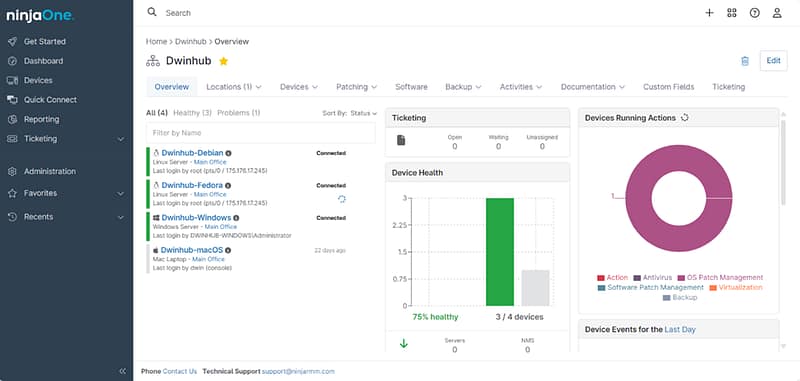Image resolution: width=800 pixels, height=381 pixels.
Task: Click support@ninjarmm.com email link
Action: (x=298, y=371)
